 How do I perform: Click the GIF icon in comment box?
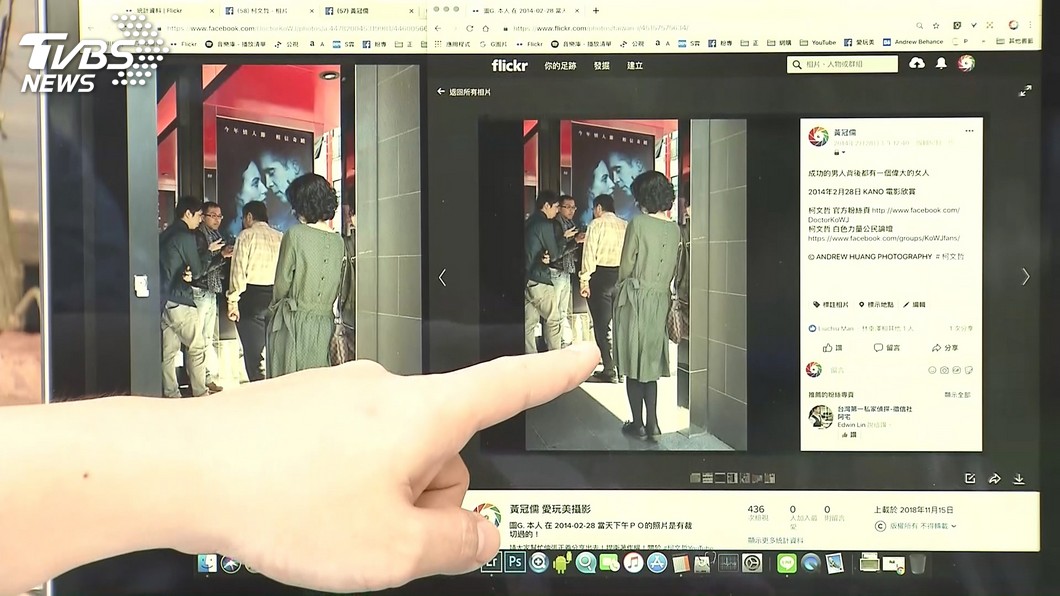pyautogui.click(x=957, y=370)
